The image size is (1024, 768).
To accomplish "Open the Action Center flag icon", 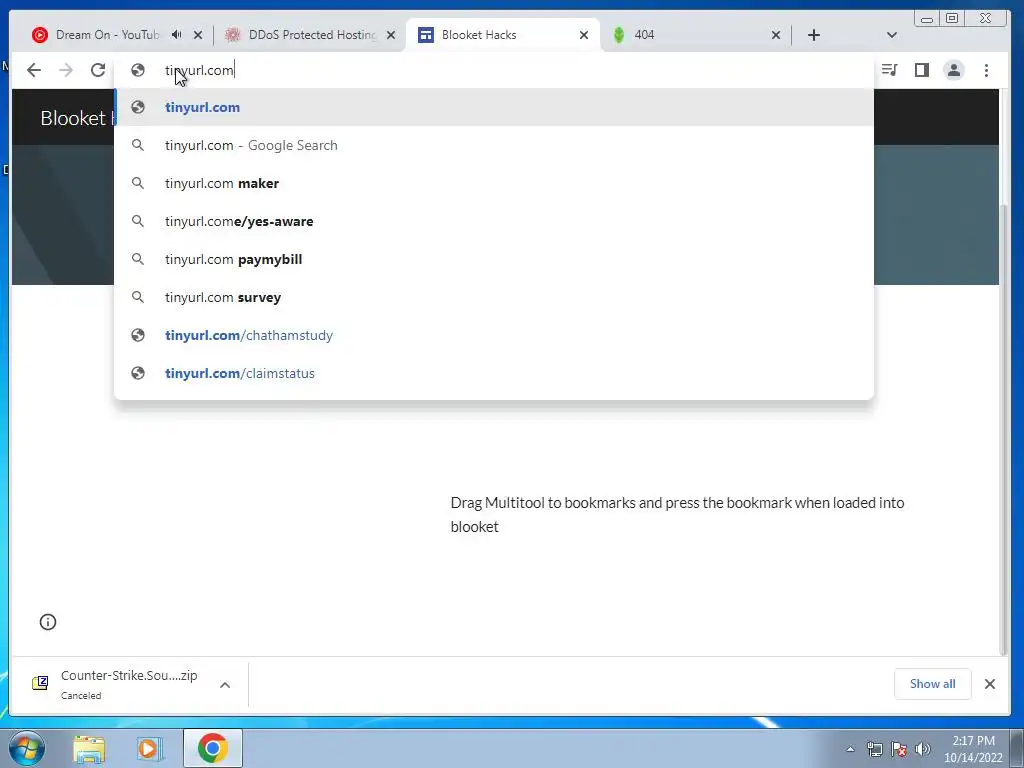I will click(899, 749).
